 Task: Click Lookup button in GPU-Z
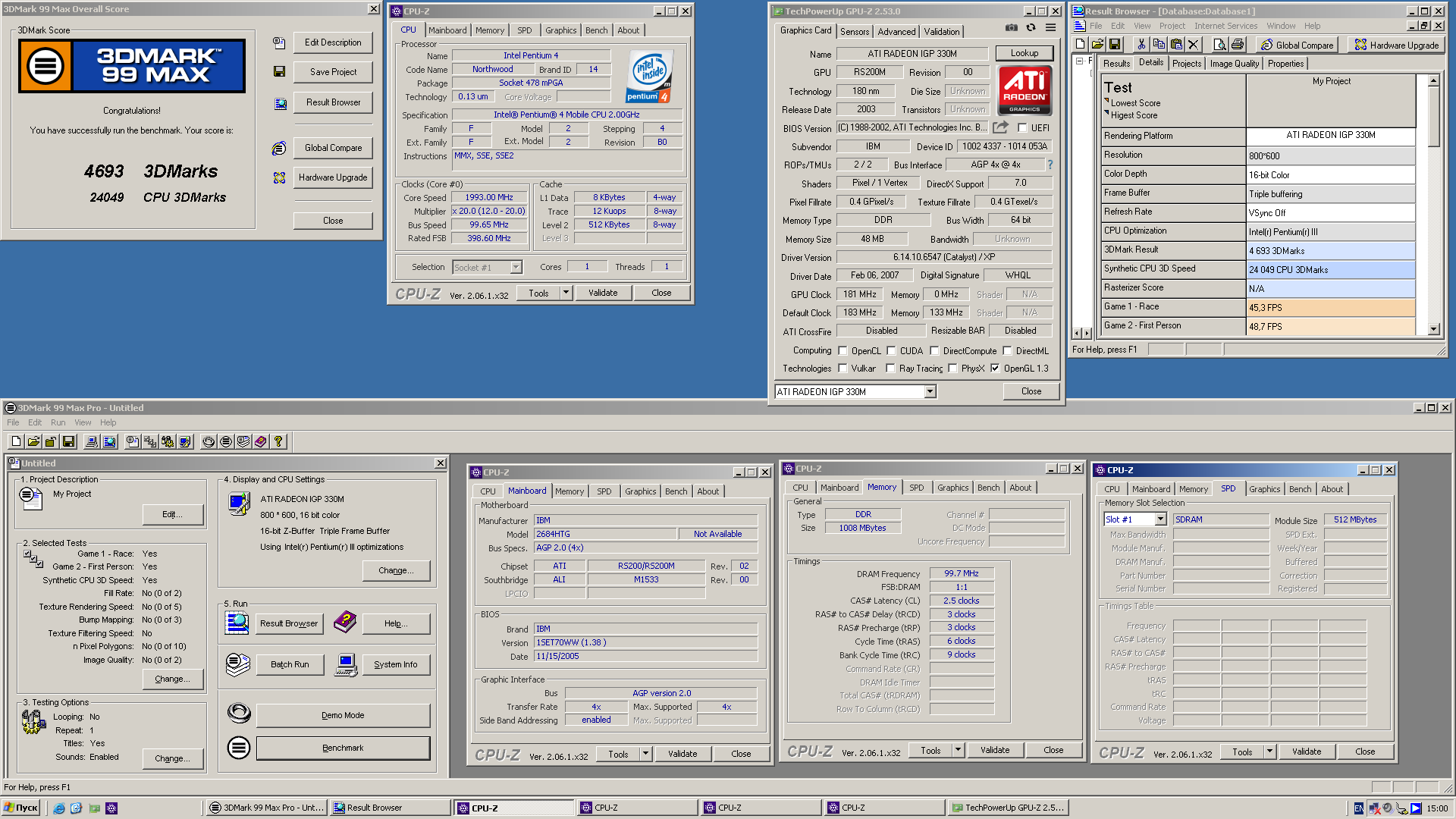click(x=1025, y=53)
